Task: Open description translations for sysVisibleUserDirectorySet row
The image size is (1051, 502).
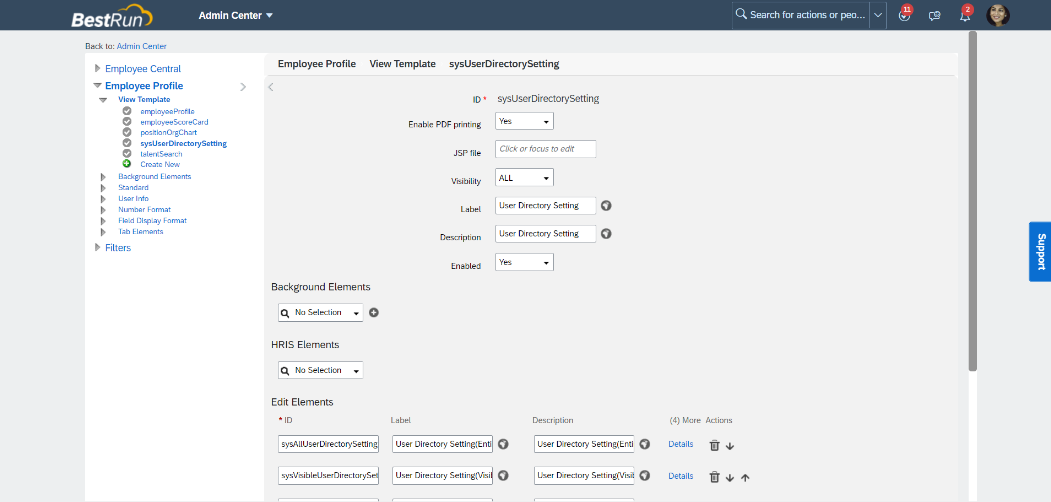Action: pos(645,475)
